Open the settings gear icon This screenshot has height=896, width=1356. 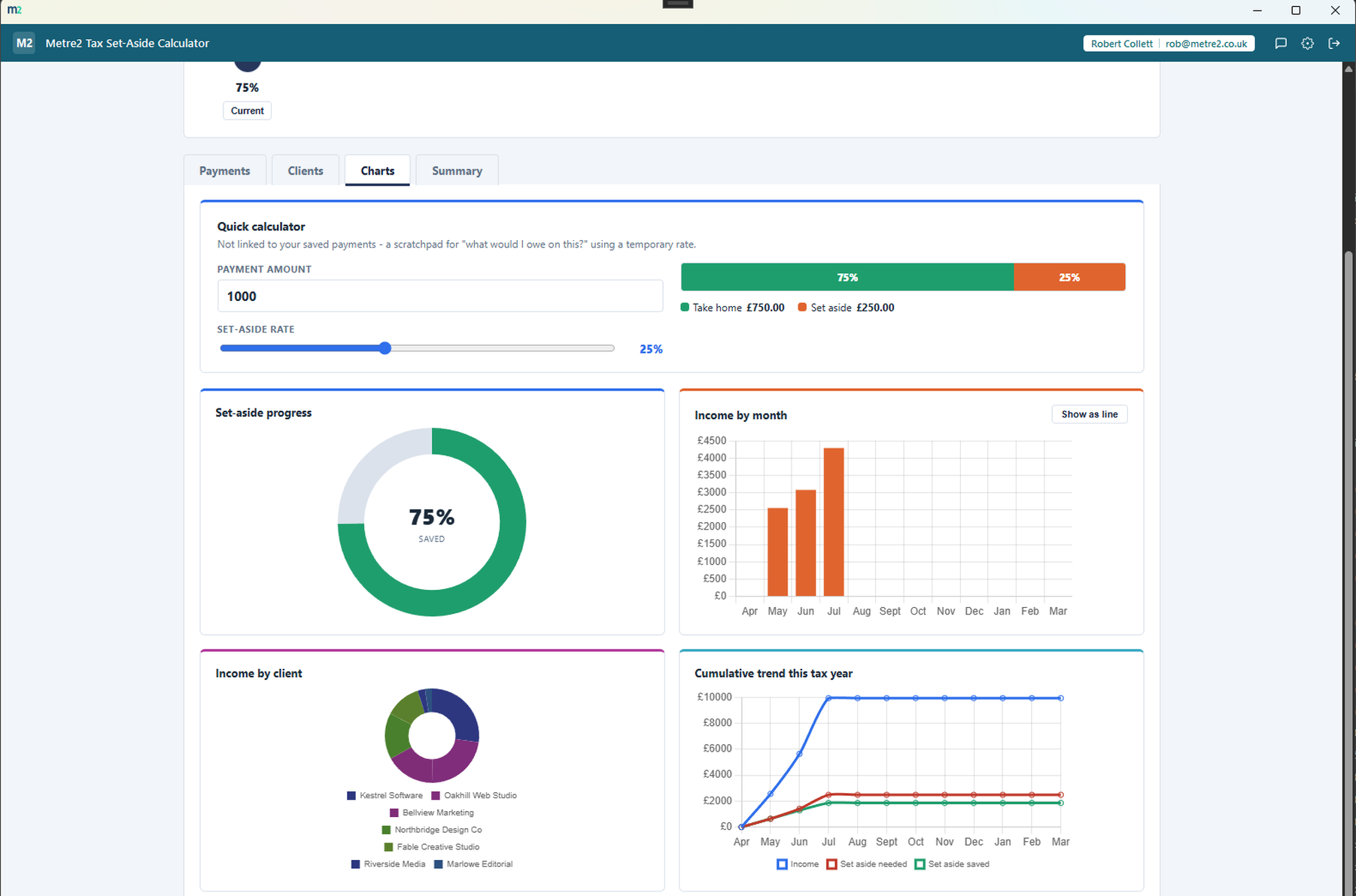(1308, 44)
